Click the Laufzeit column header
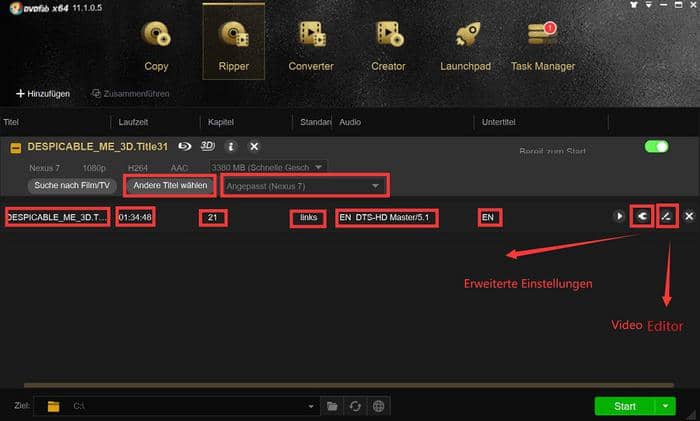 pyautogui.click(x=133, y=122)
